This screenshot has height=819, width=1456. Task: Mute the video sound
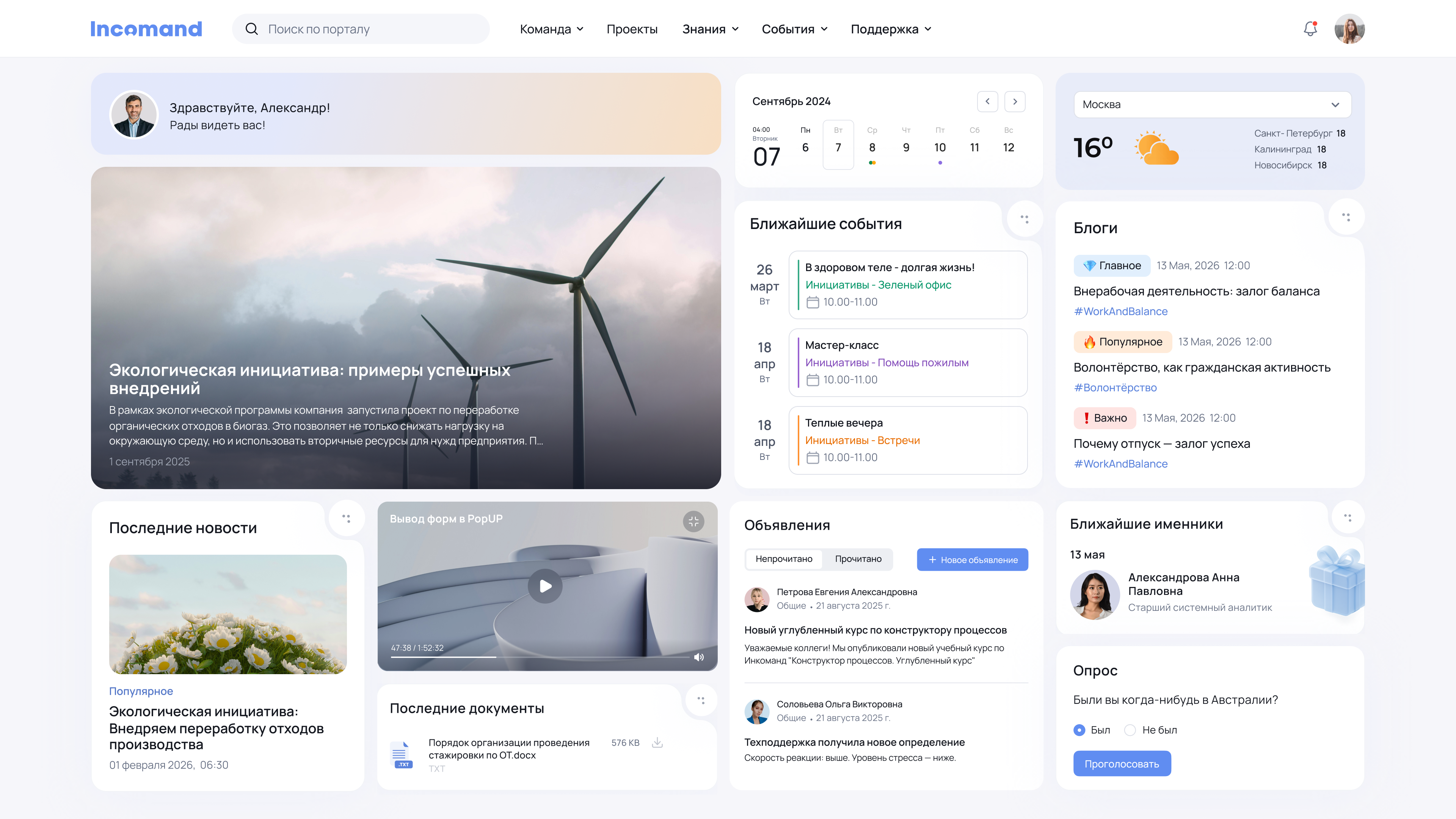tap(699, 657)
